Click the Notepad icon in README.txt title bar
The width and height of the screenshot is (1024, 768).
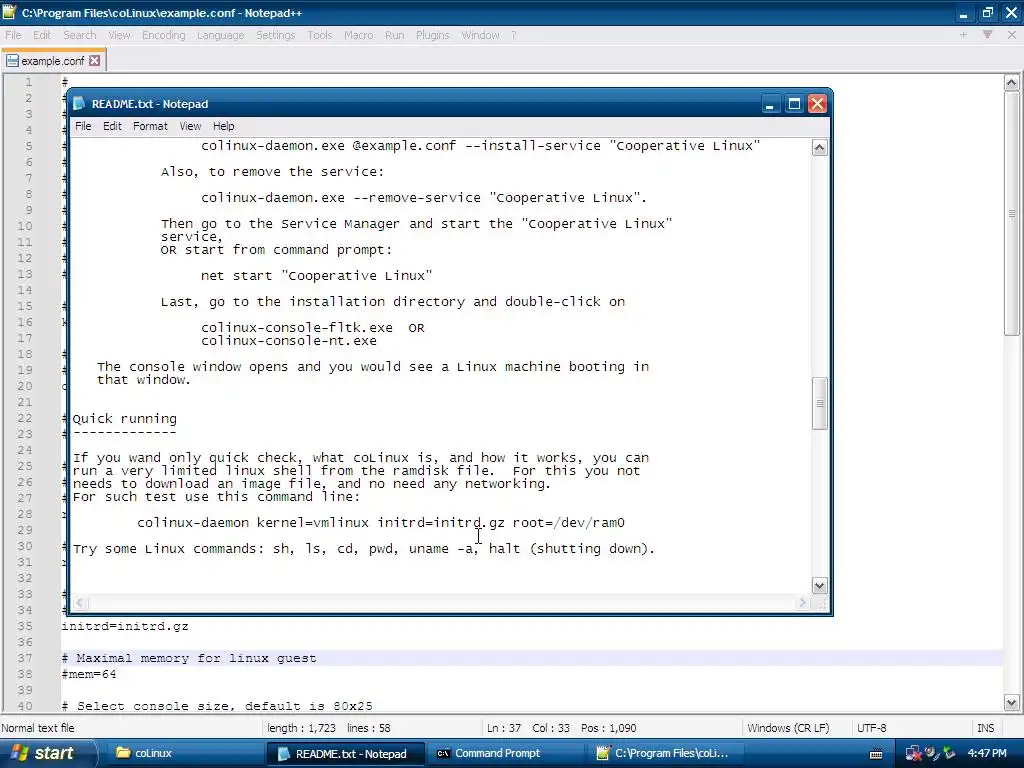point(79,104)
